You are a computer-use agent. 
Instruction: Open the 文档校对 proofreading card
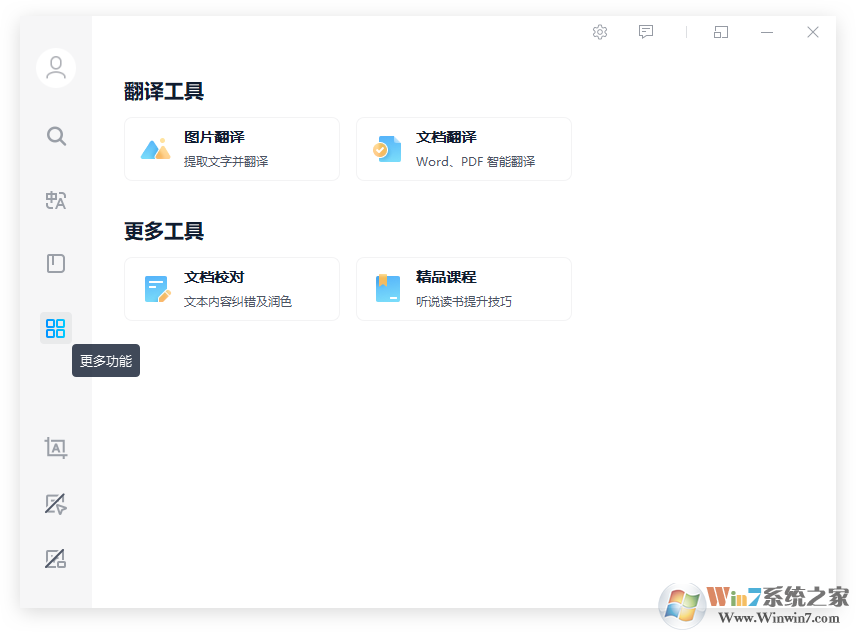[232, 288]
